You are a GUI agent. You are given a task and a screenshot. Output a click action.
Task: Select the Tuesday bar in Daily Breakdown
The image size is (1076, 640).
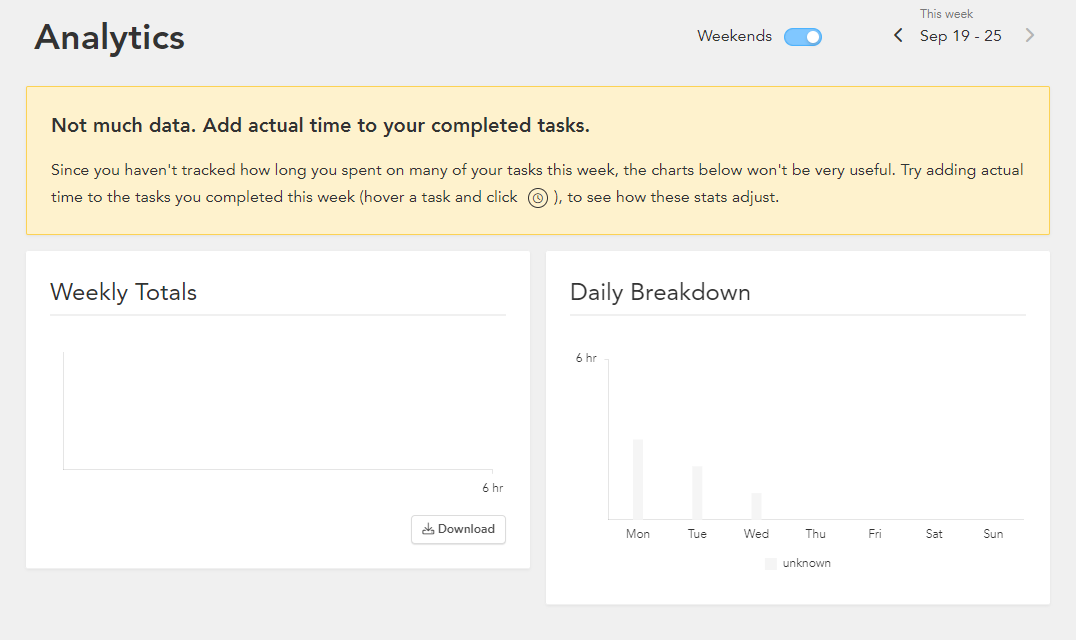pyautogui.click(x=697, y=493)
